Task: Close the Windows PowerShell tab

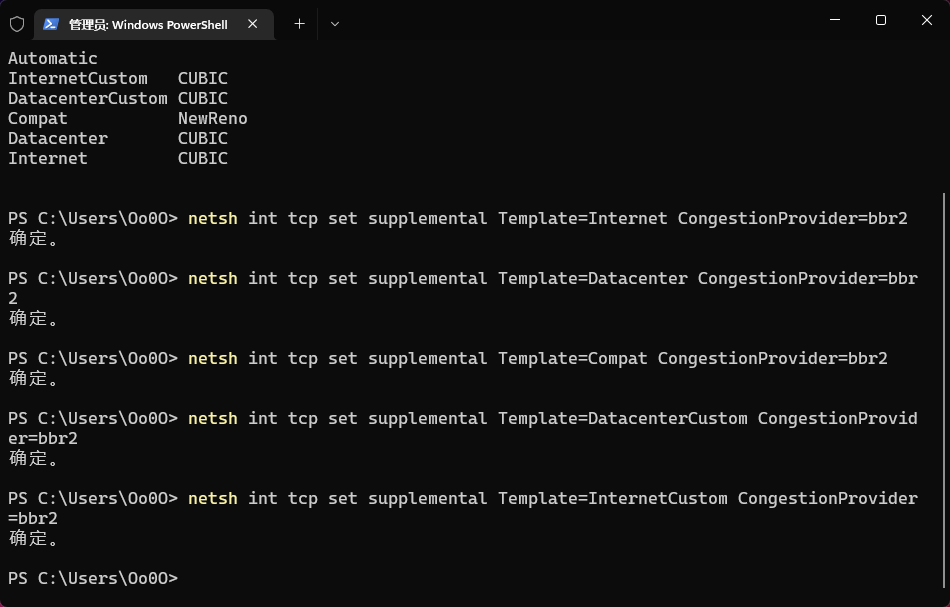Action: [253, 24]
